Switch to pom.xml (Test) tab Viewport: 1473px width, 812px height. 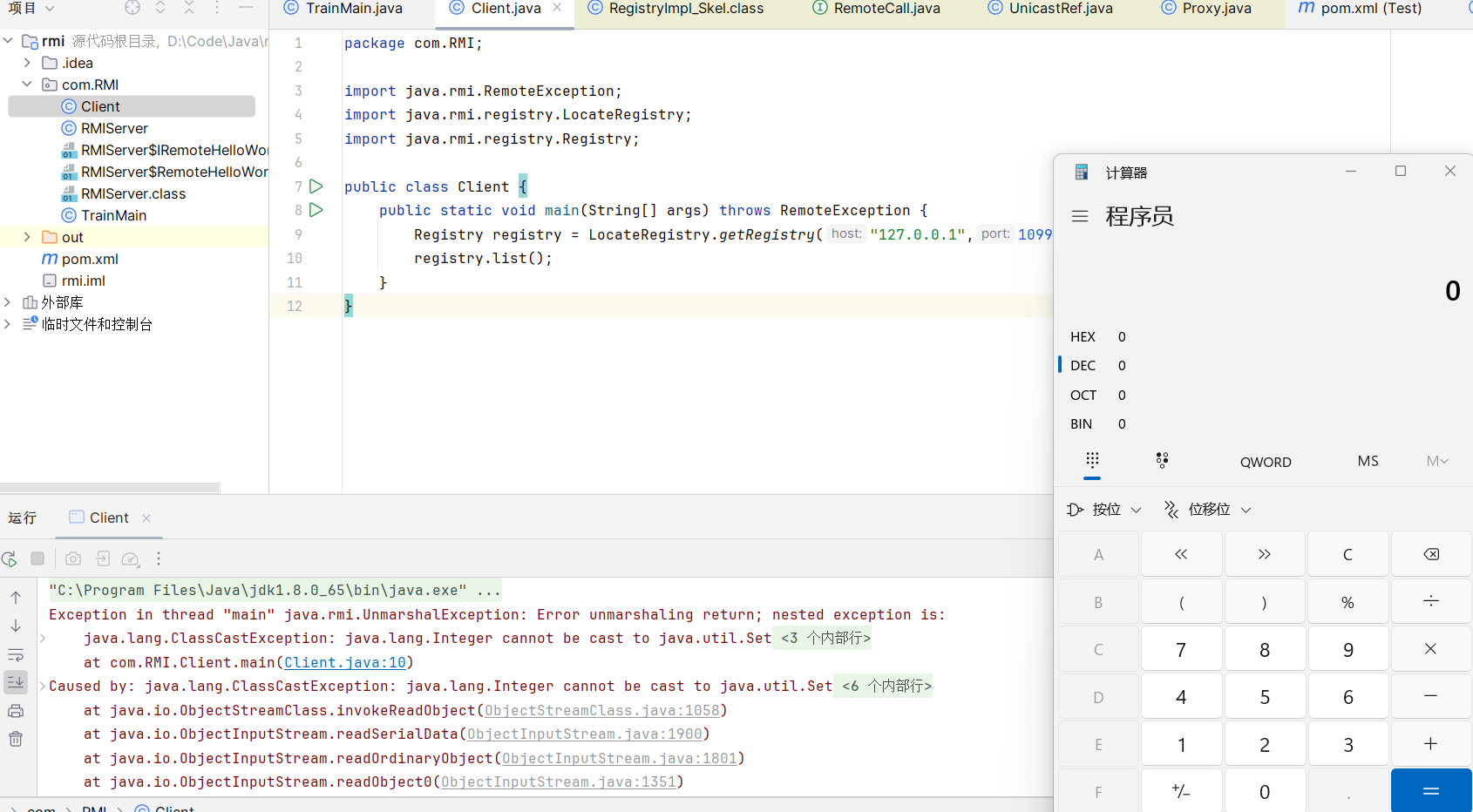(1360, 9)
